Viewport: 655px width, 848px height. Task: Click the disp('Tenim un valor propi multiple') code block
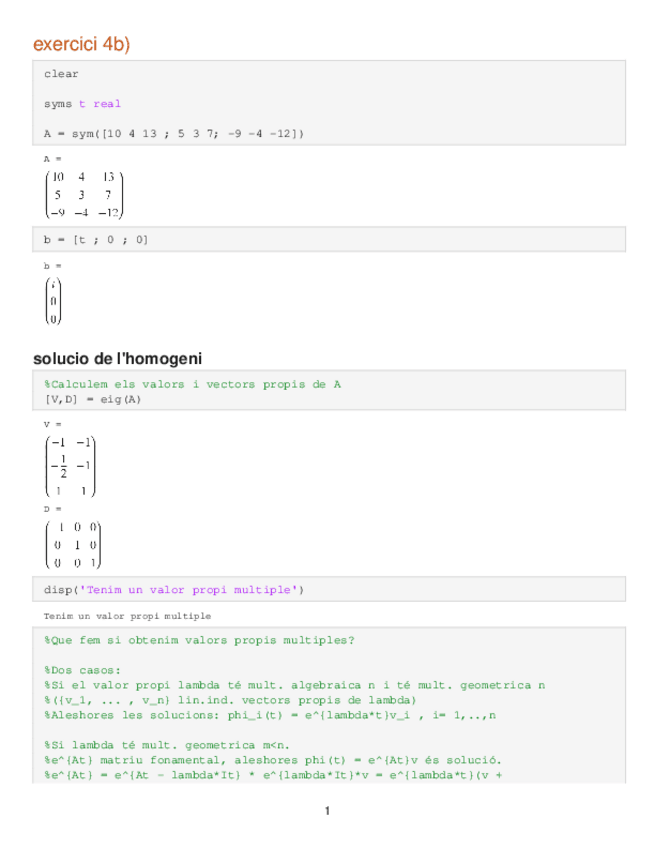pos(172,590)
